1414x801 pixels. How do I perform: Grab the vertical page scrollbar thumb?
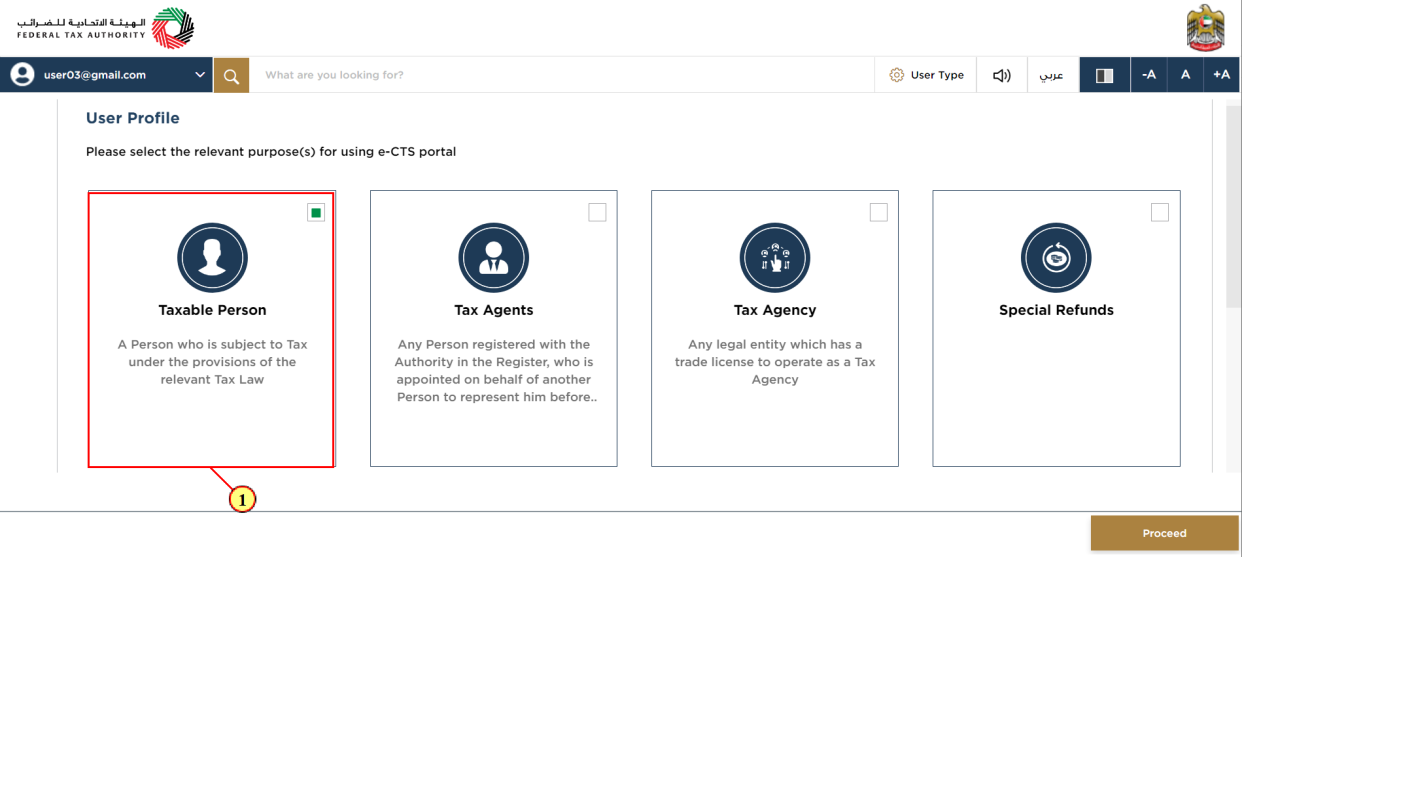(x=1233, y=206)
